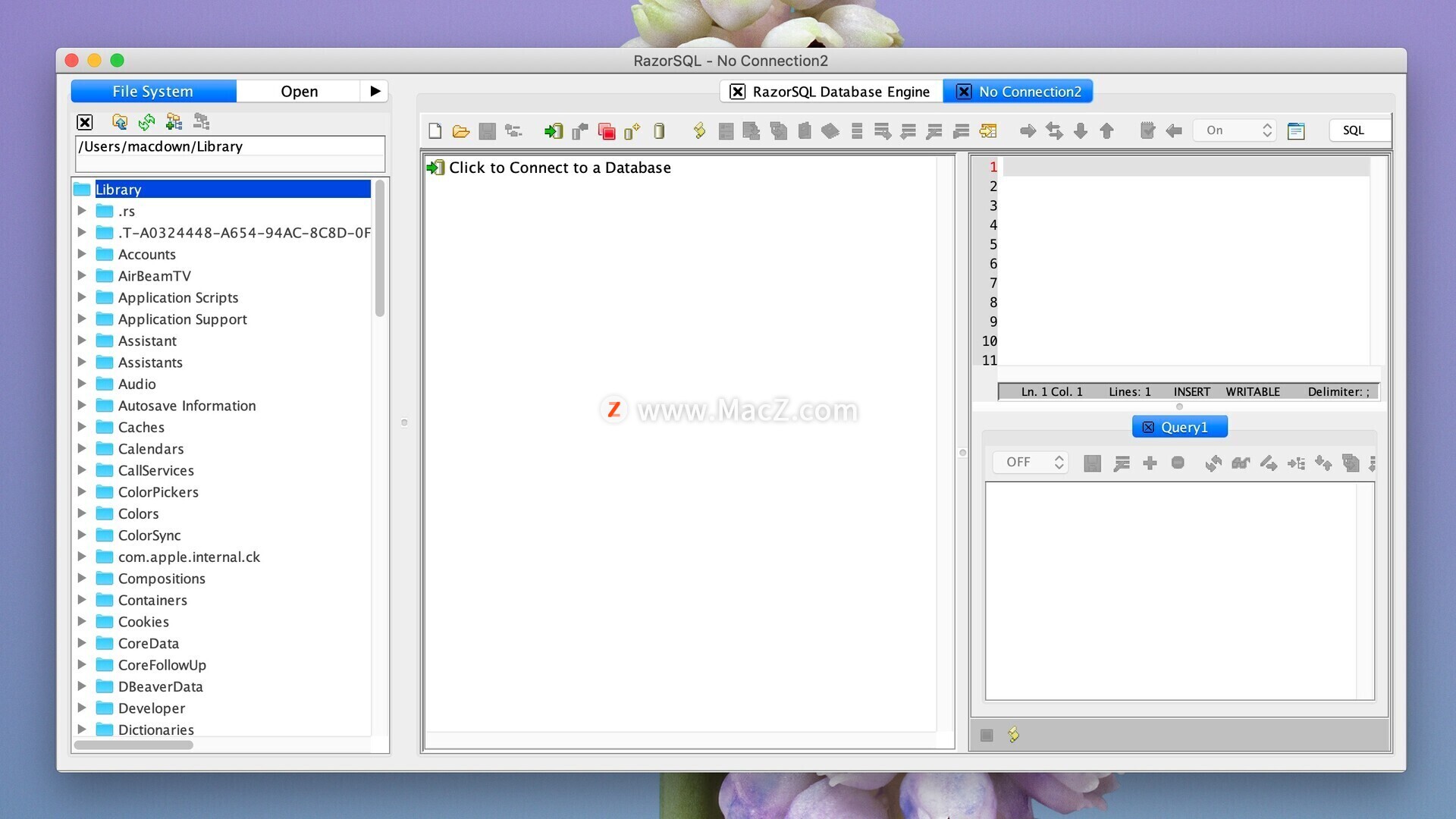Click the tree structure icon in the main toolbar
This screenshot has width=1456, height=819.
(513, 130)
